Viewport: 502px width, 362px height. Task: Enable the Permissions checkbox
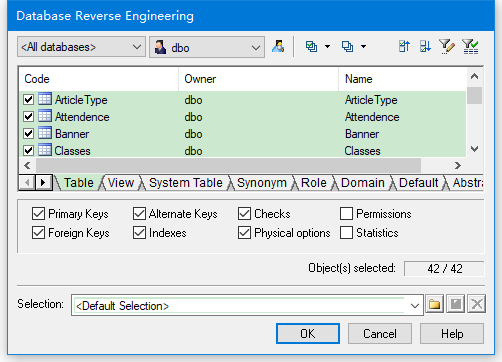(346, 214)
